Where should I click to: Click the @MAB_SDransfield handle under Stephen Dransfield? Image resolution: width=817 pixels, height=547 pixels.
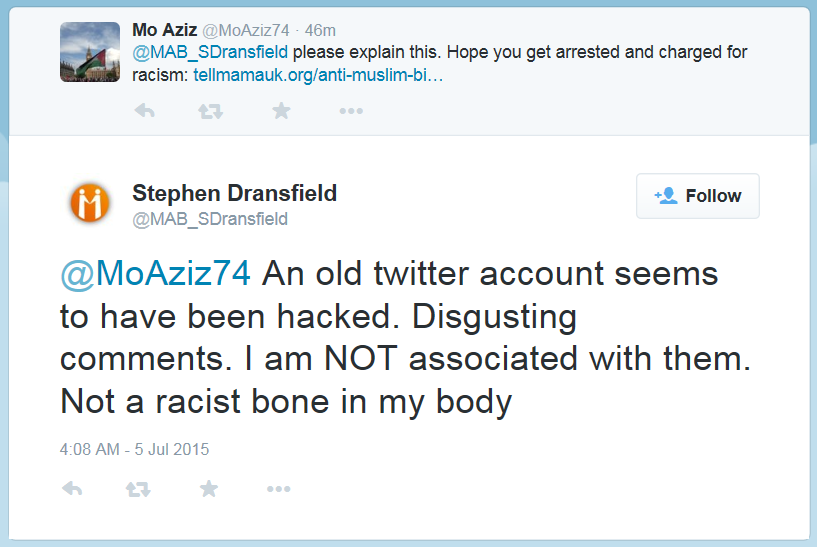pyautogui.click(x=210, y=218)
